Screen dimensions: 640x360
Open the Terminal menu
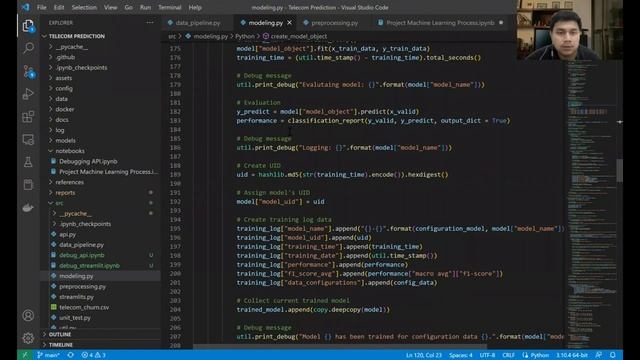(170, 7)
